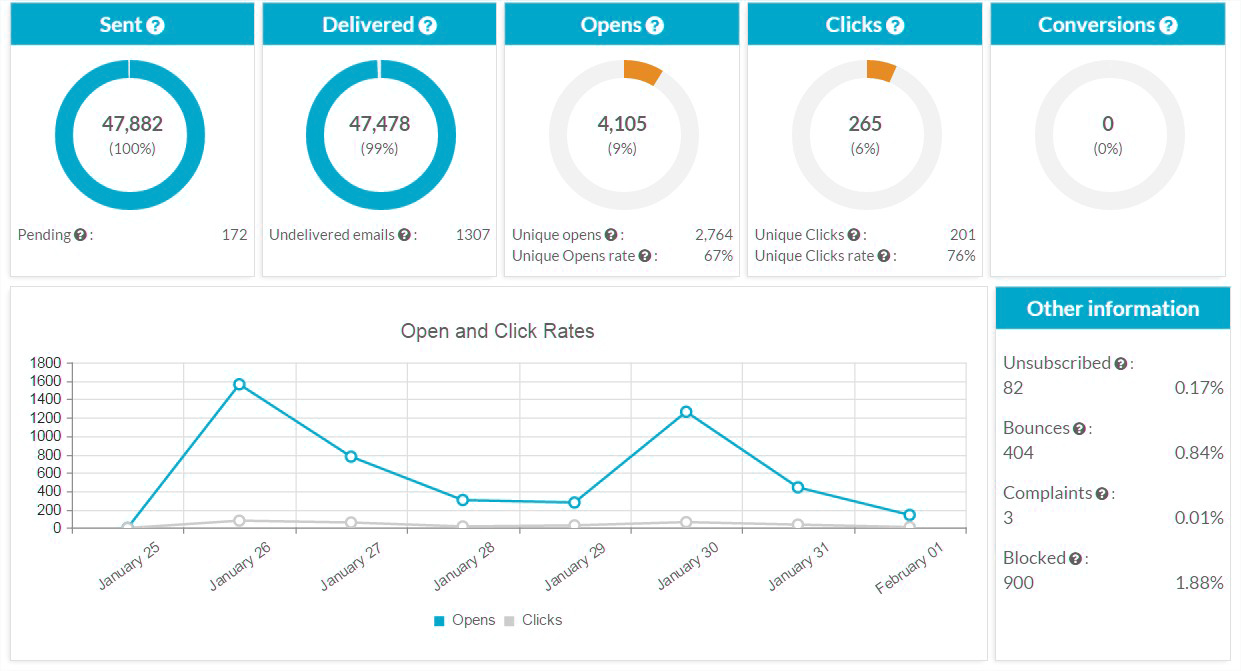Click the 4,105 opens total
Viewport: 1241px width, 671px height.
point(622,124)
